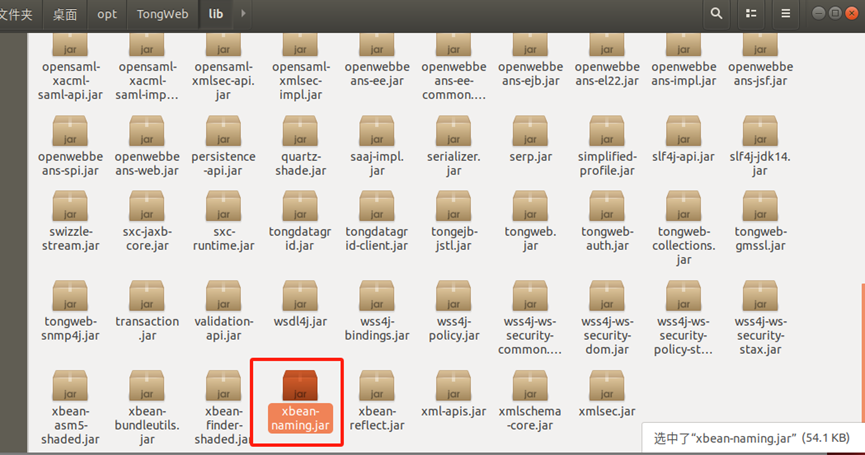The width and height of the screenshot is (865, 455).
Task: Click the serp.jar package icon
Action: point(530,132)
